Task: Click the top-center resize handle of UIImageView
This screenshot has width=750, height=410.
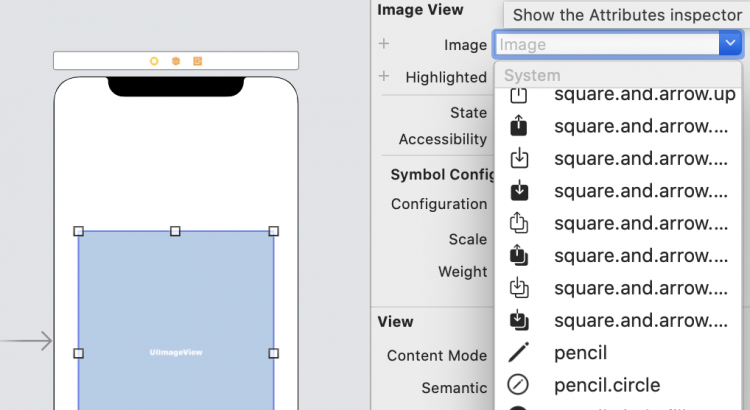Action: [x=176, y=231]
